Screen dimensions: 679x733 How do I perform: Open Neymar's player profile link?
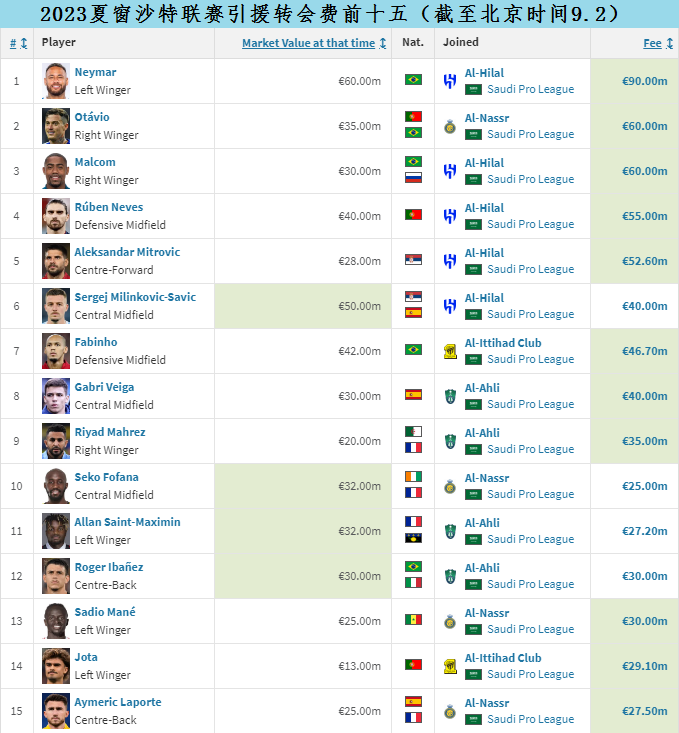(95, 72)
